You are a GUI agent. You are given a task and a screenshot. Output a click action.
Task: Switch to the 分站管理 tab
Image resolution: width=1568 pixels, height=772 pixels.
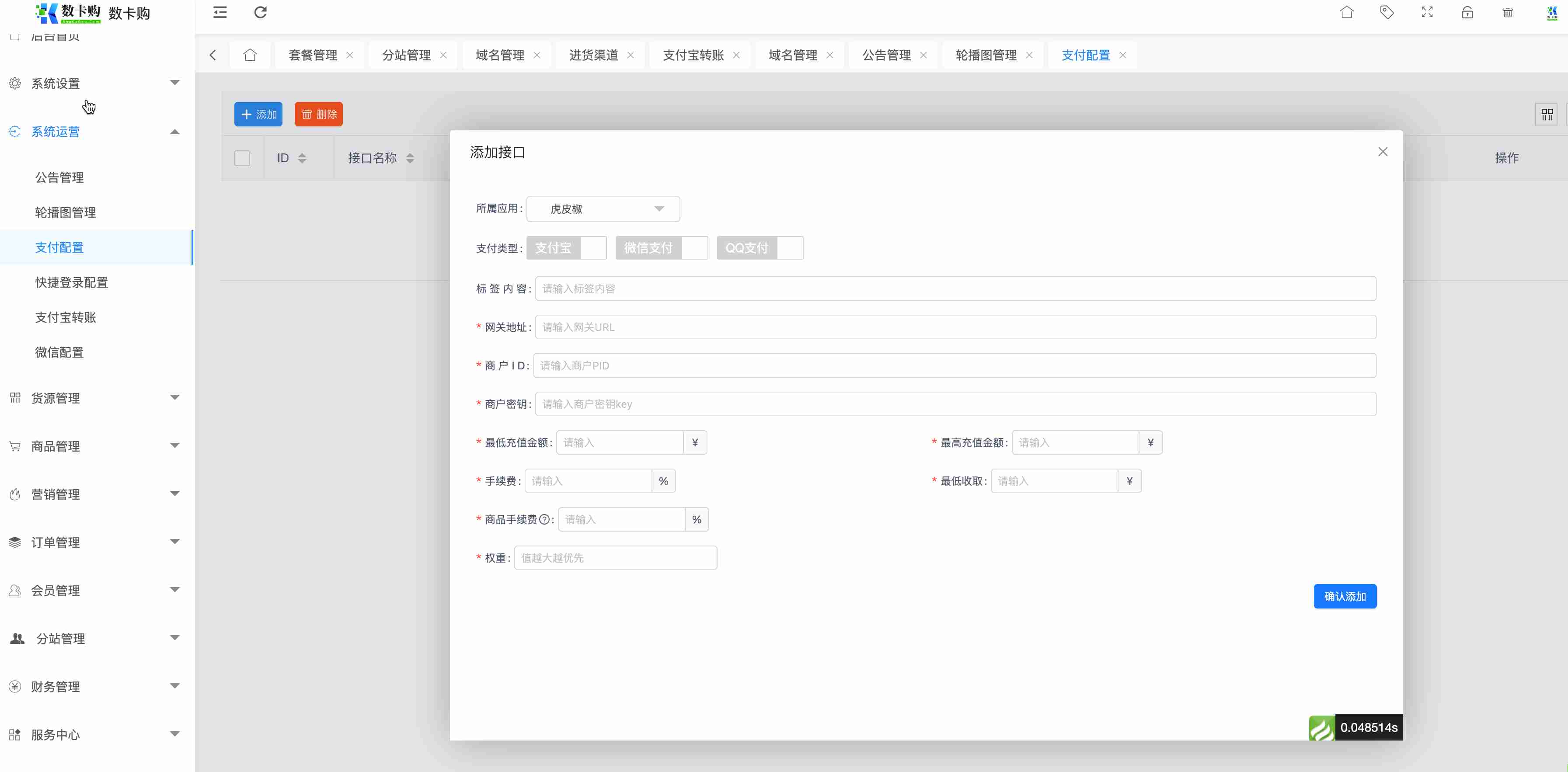coord(406,56)
